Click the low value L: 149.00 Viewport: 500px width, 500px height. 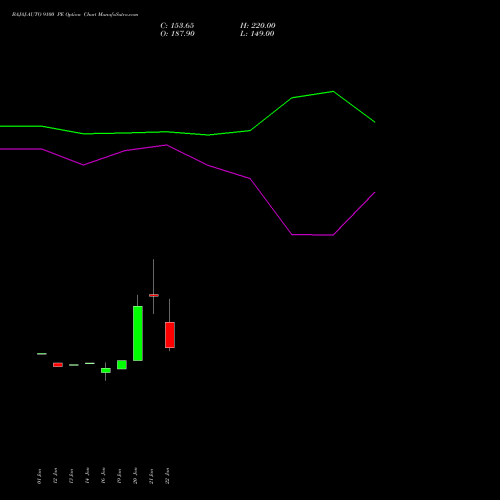(257, 34)
